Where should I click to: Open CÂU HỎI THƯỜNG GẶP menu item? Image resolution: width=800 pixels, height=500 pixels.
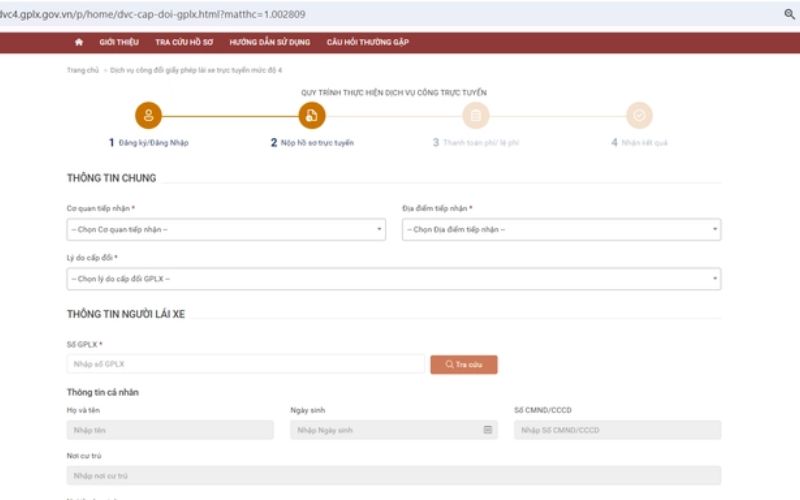[368, 42]
